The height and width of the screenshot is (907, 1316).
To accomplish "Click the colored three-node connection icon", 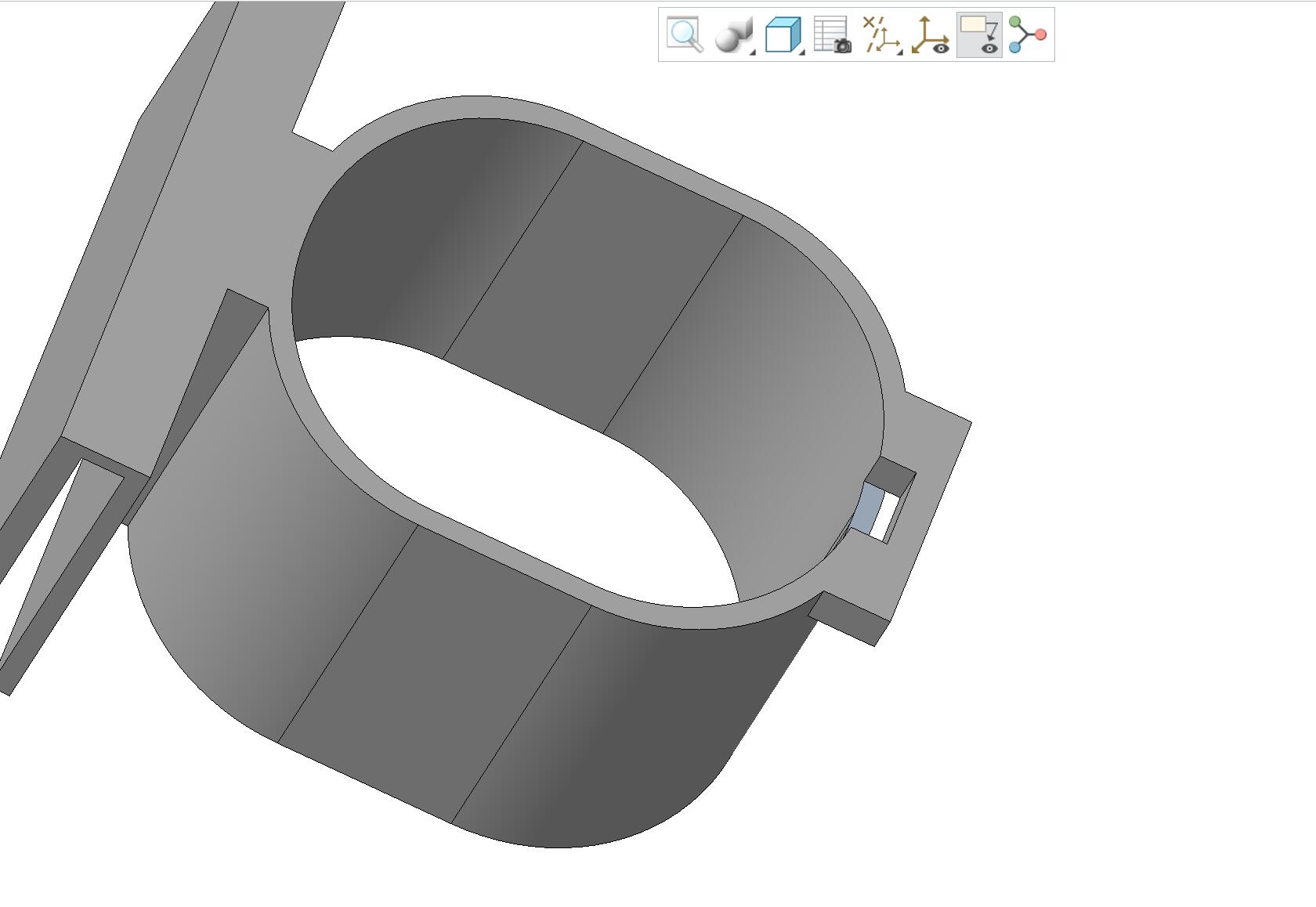I will (1027, 34).
